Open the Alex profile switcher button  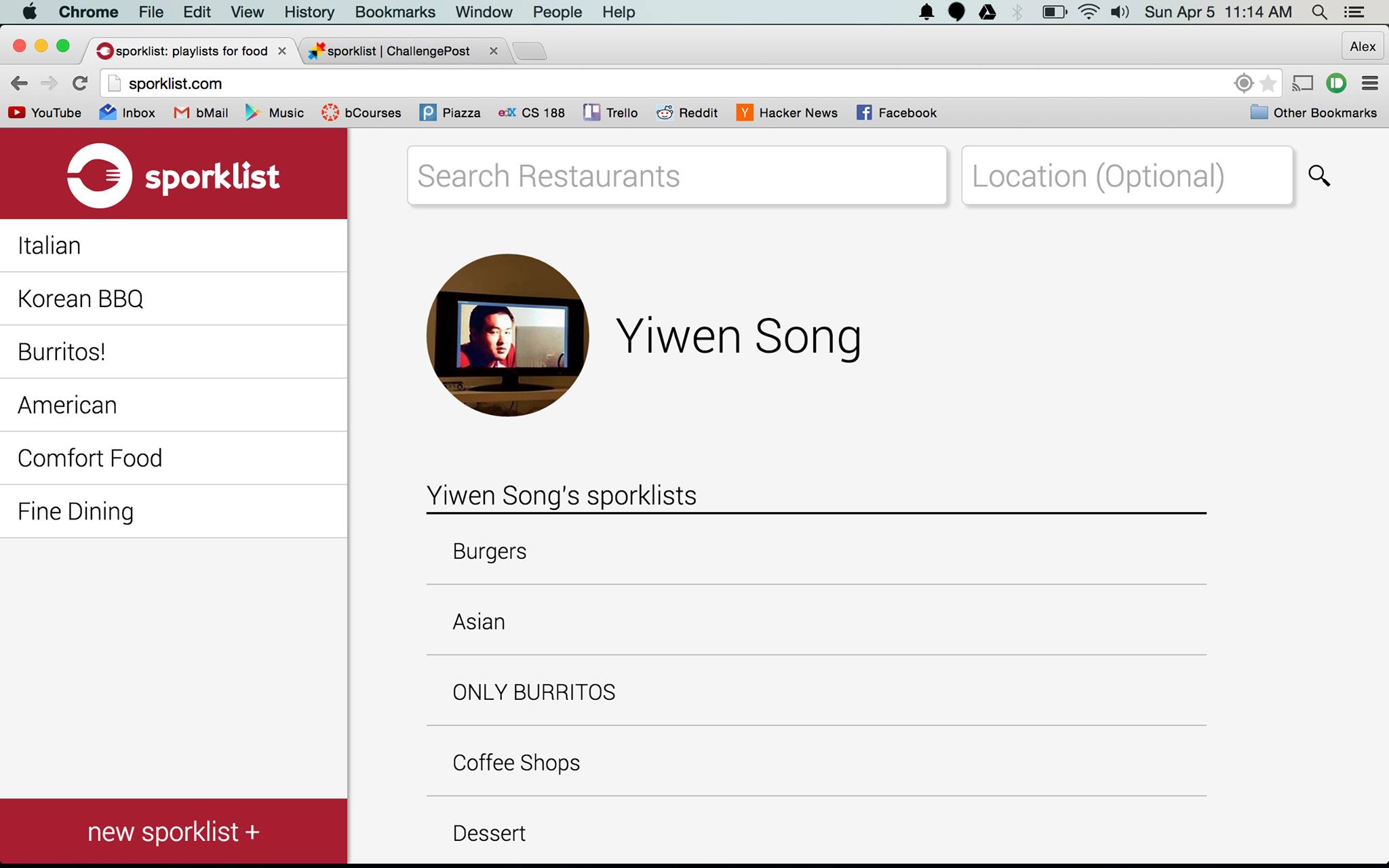(x=1362, y=47)
